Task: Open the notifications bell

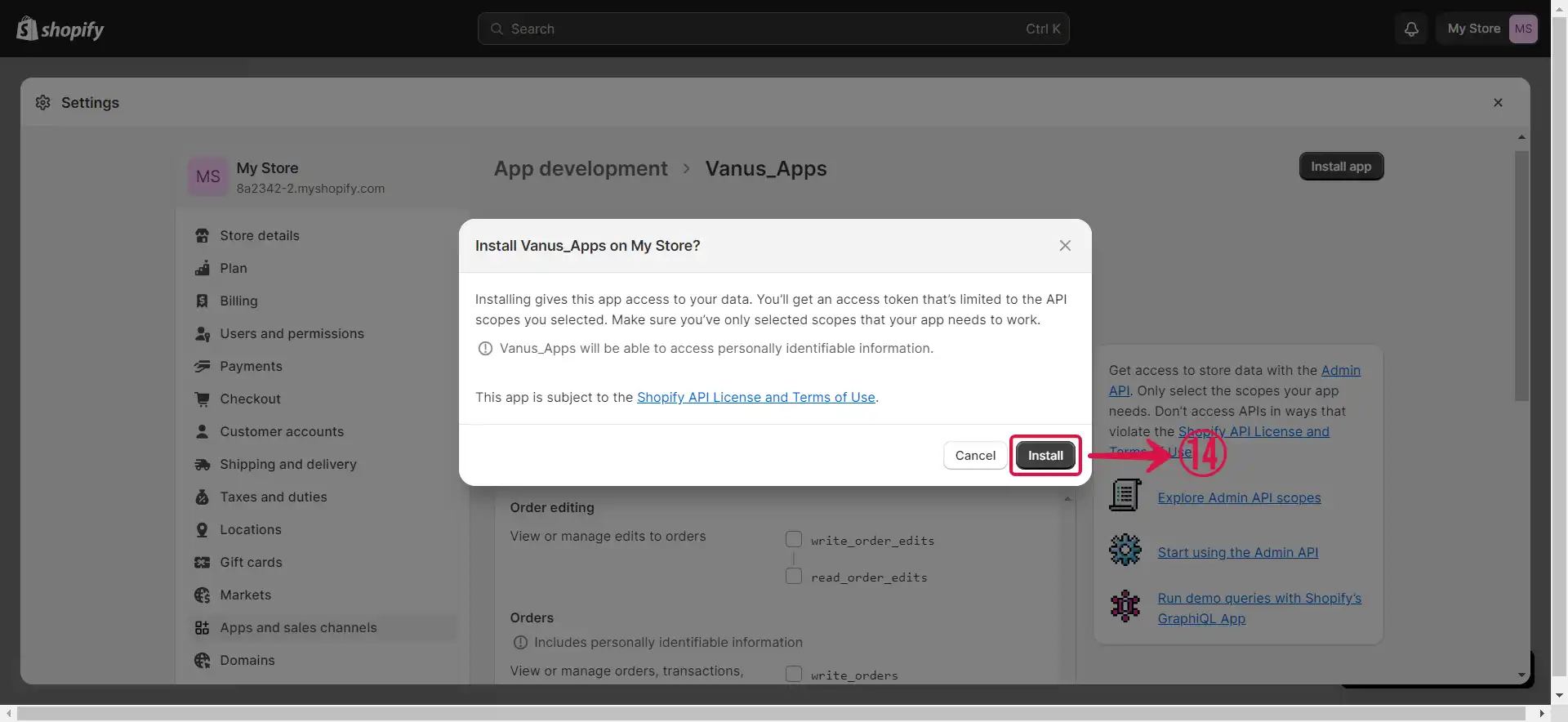Action: point(1411,29)
